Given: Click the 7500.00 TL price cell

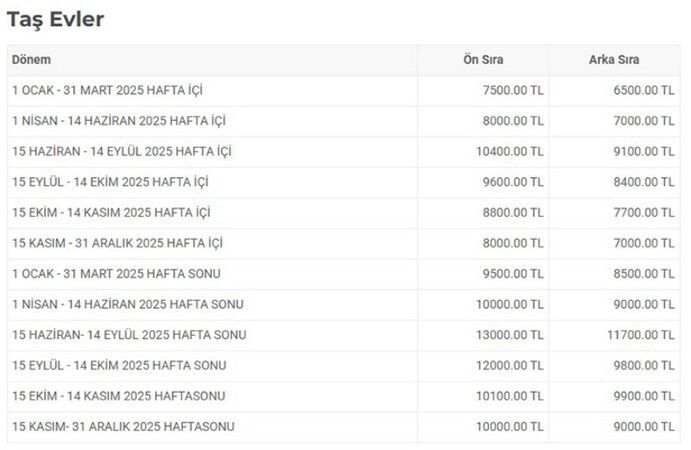Looking at the screenshot, I should pyautogui.click(x=513, y=91).
